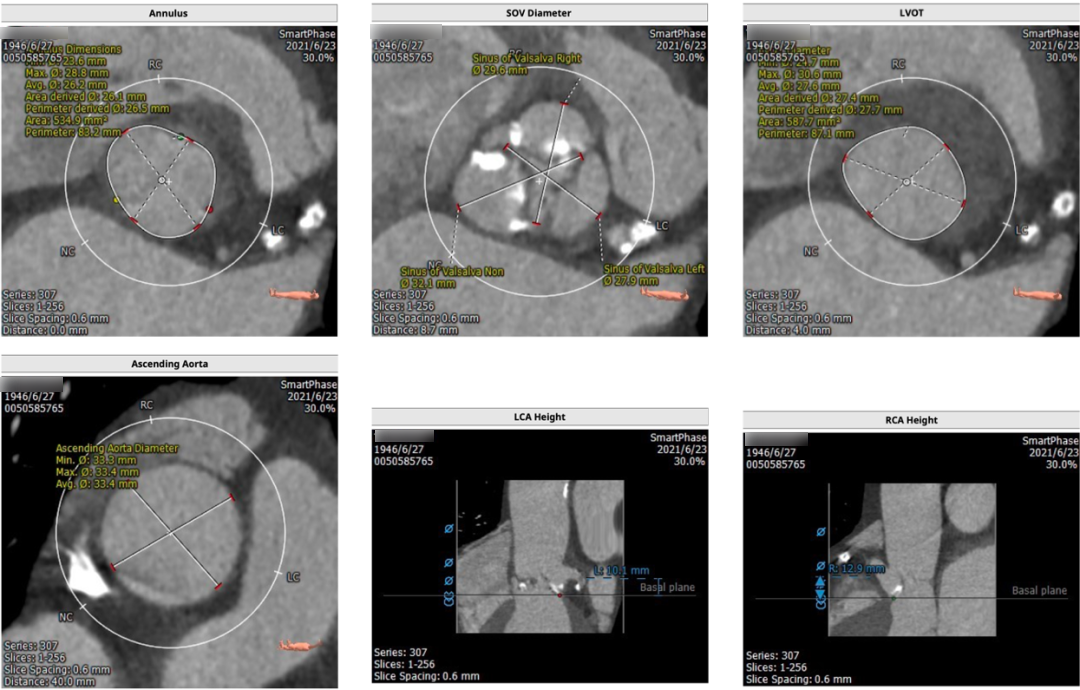
Task: Activate the Ascending Aorta panel header
Action: [169, 363]
